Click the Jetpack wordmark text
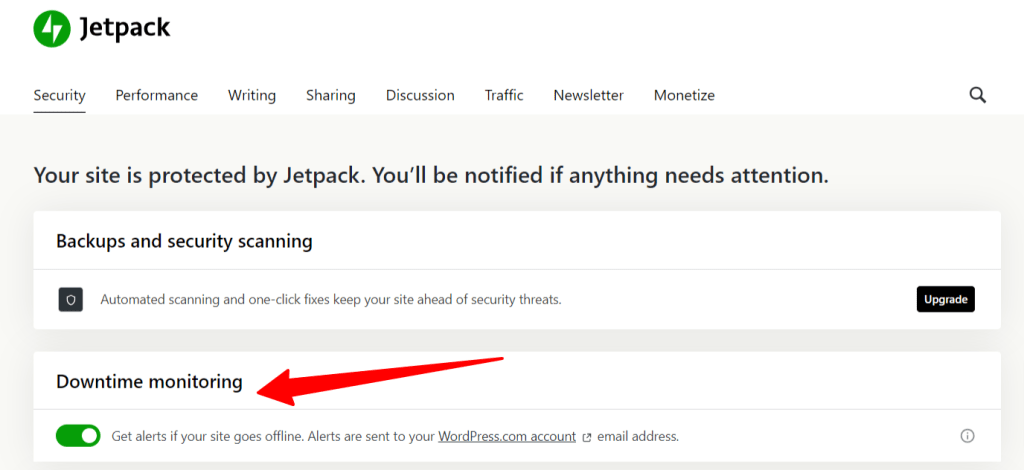The width and height of the screenshot is (1024, 470). pos(125,27)
